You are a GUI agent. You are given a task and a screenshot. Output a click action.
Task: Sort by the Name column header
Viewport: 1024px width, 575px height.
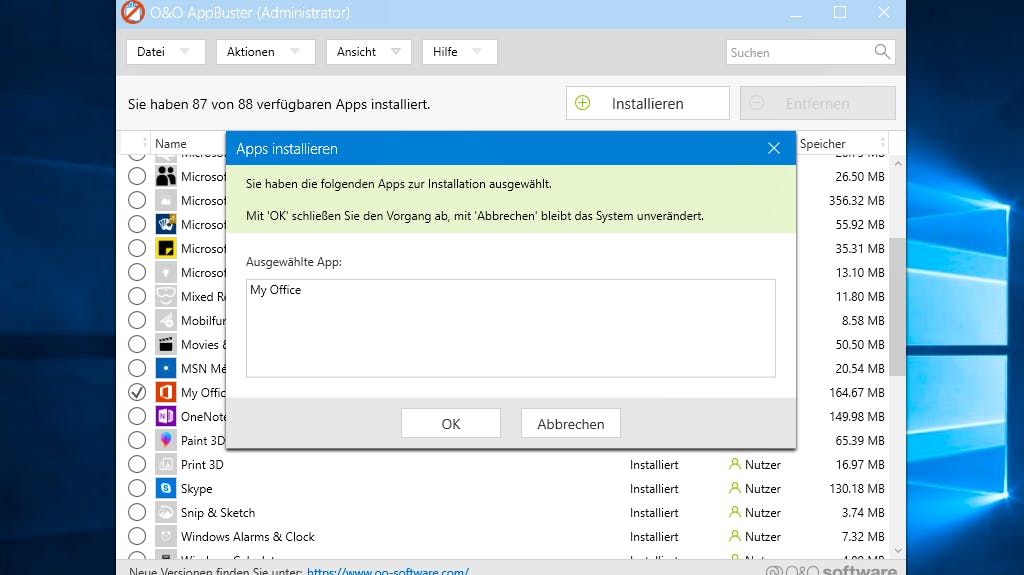point(170,144)
